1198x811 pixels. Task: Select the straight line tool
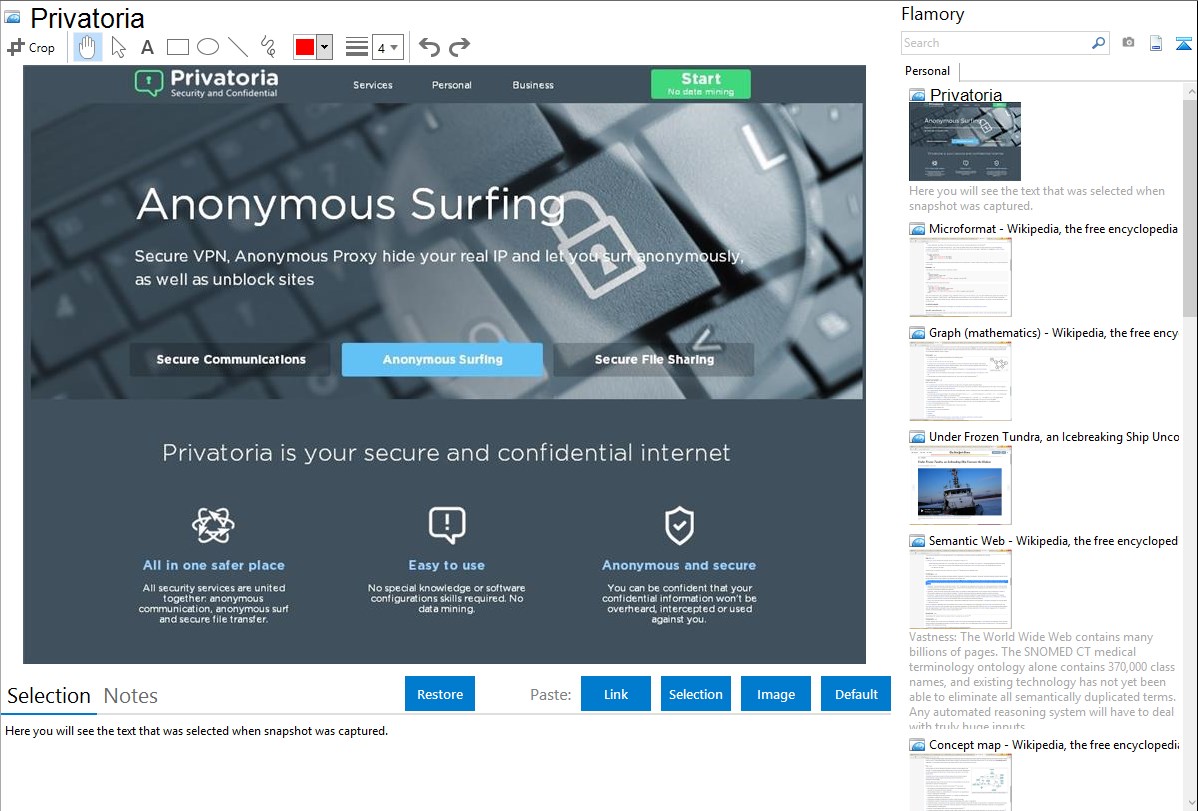click(x=238, y=47)
